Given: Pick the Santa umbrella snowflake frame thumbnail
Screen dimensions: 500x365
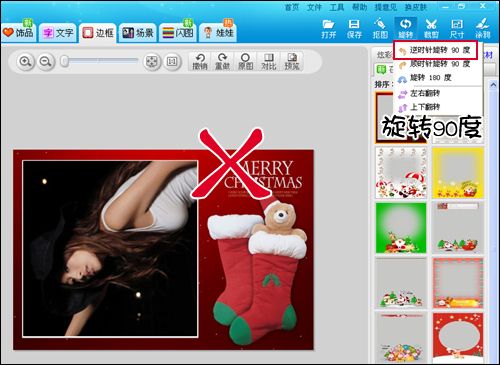Looking at the screenshot, I should (x=401, y=173).
